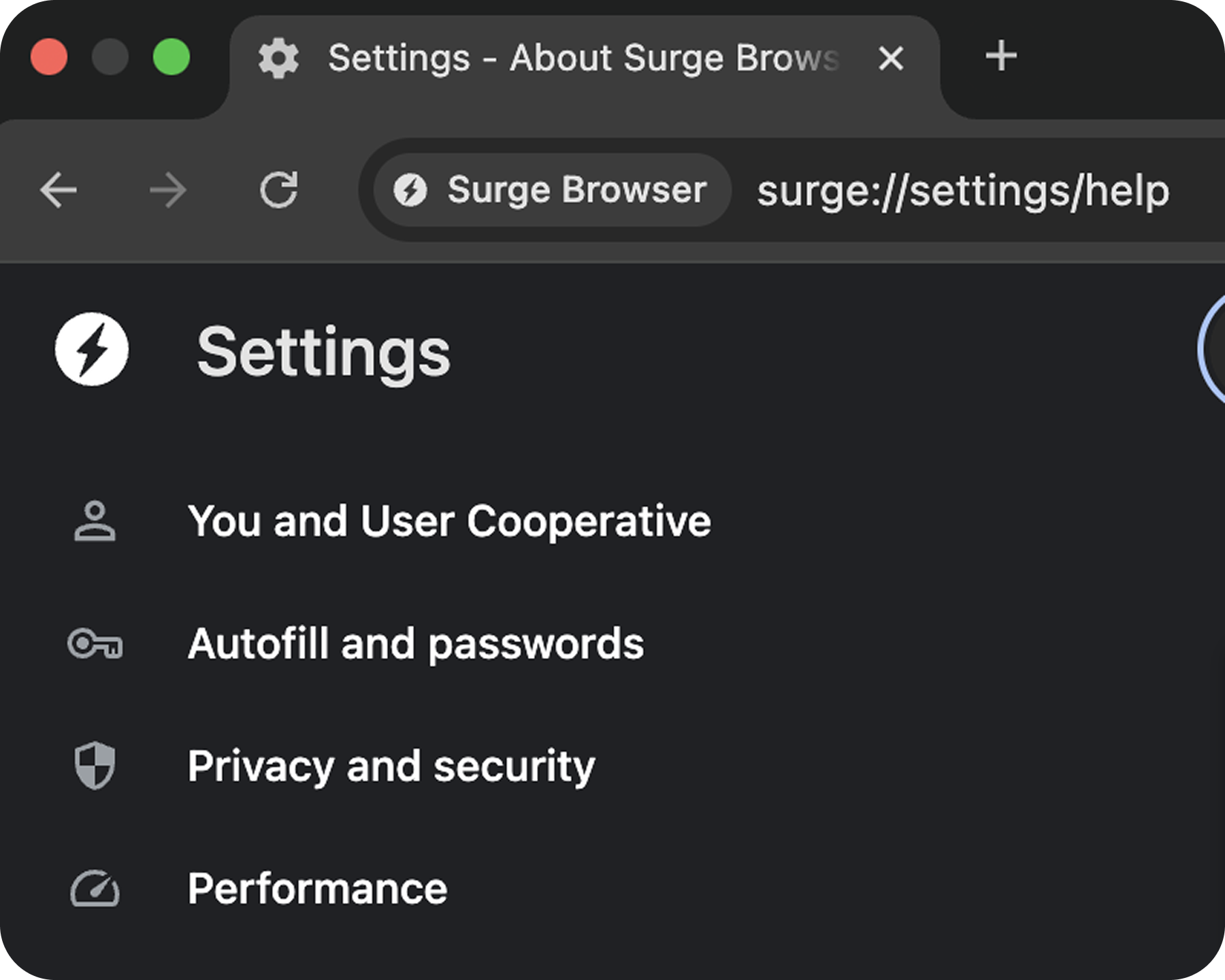The image size is (1225, 980).
Task: Click the speedometer icon for Performance
Action: point(95,889)
